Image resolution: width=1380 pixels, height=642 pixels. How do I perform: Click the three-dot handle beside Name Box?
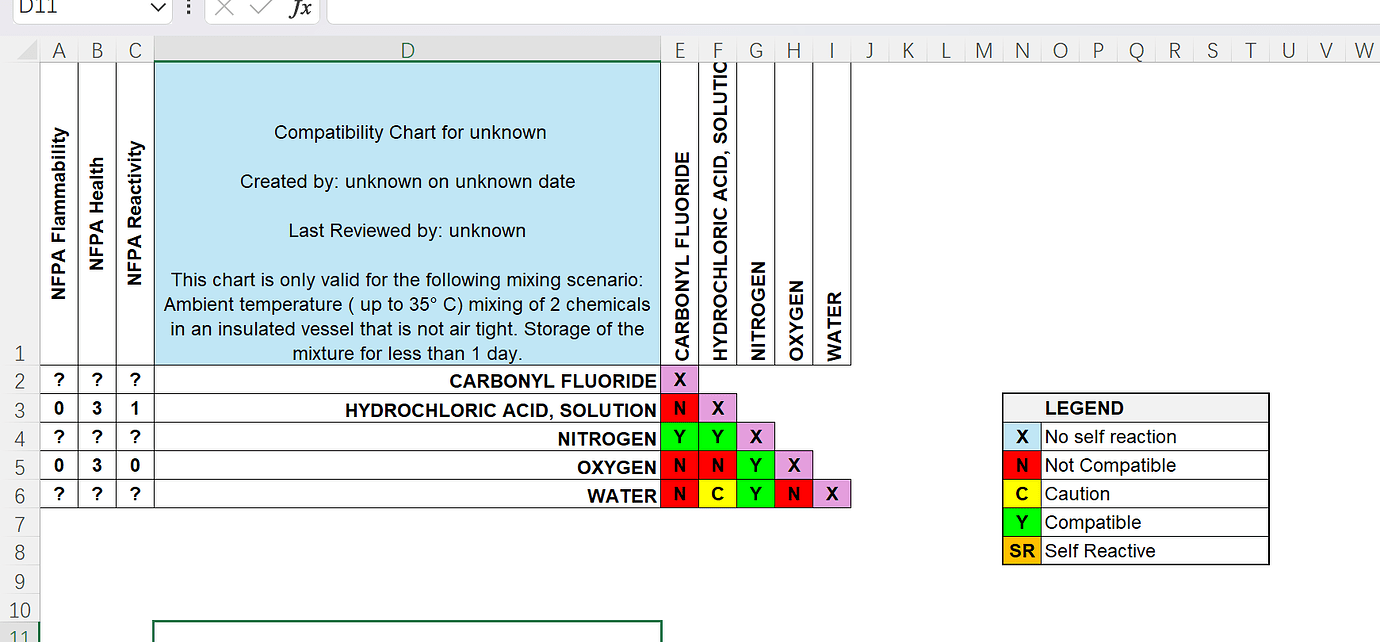click(x=189, y=8)
